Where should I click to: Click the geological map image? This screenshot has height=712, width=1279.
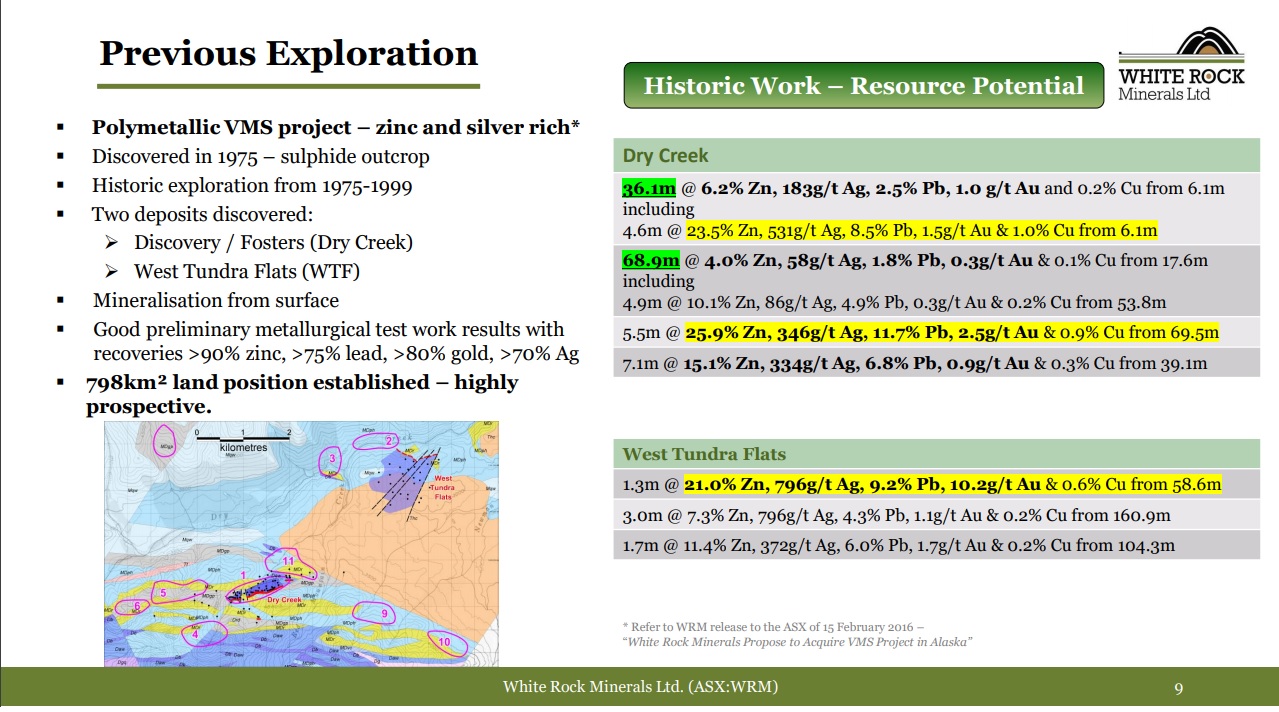301,543
